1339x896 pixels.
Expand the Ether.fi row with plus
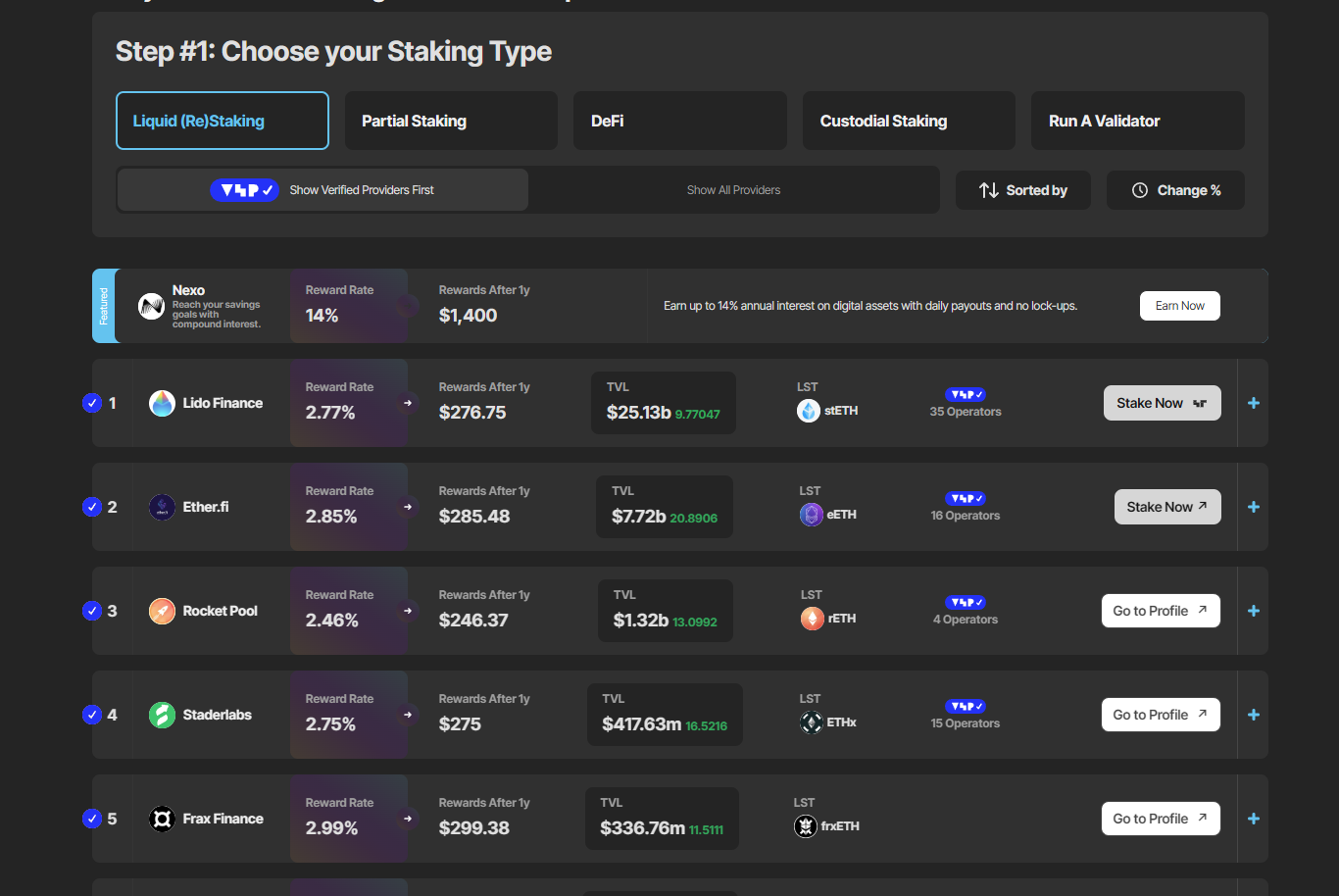click(x=1254, y=507)
